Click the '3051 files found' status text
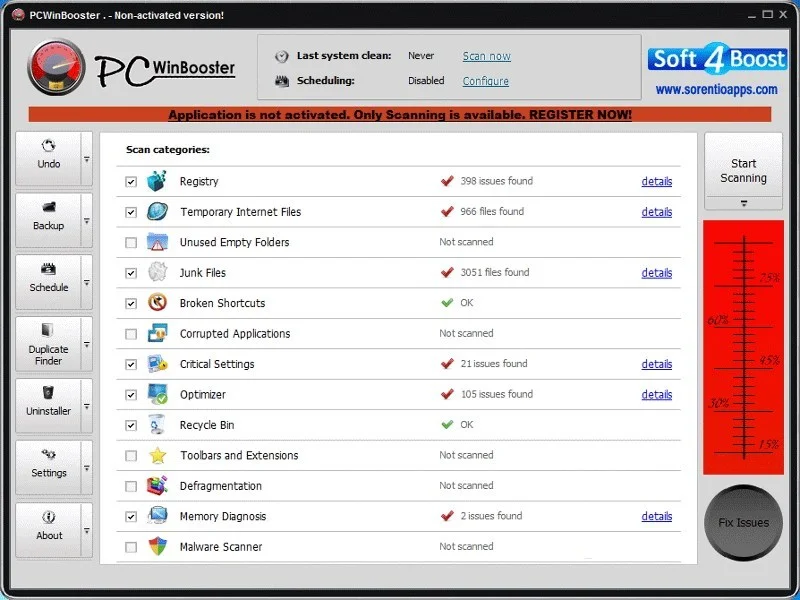 494,272
